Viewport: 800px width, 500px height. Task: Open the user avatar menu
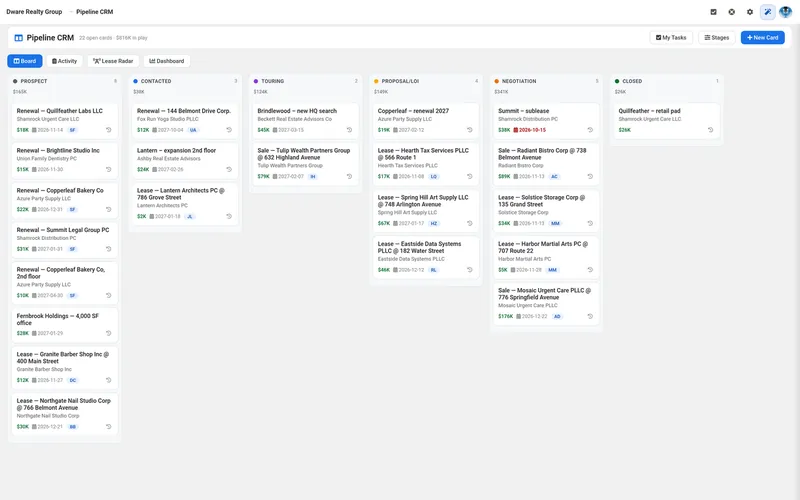785,12
